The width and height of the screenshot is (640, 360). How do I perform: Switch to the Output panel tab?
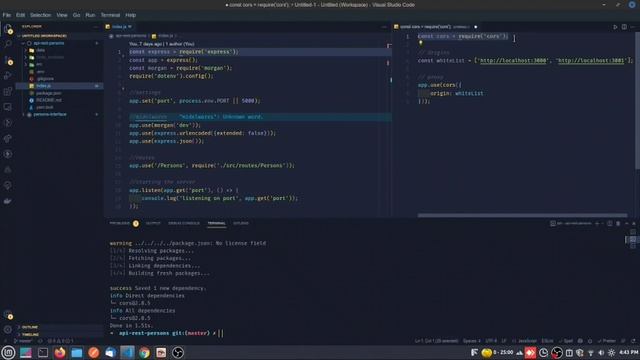click(153, 223)
